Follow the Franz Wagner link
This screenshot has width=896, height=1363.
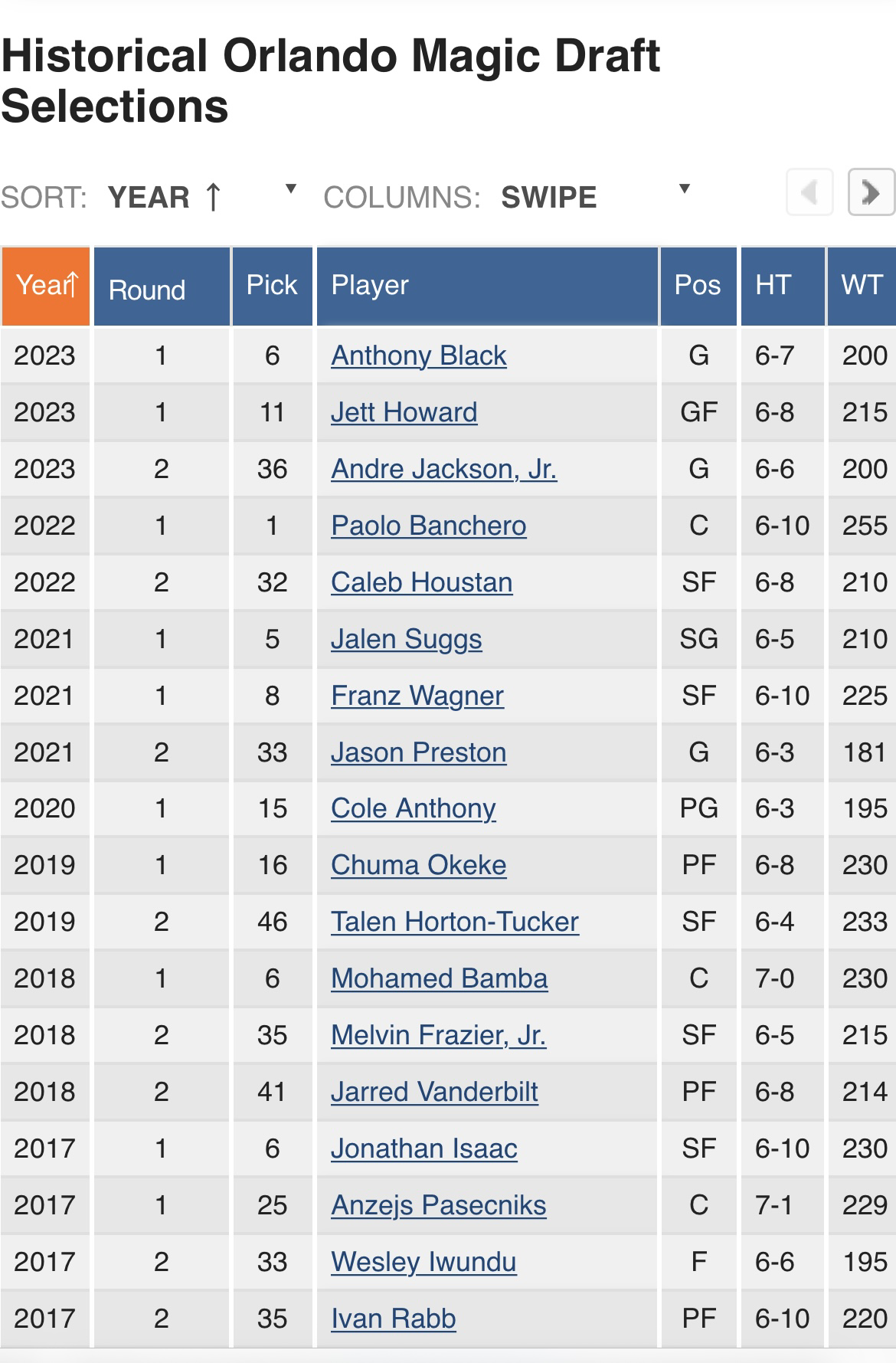pyautogui.click(x=417, y=696)
